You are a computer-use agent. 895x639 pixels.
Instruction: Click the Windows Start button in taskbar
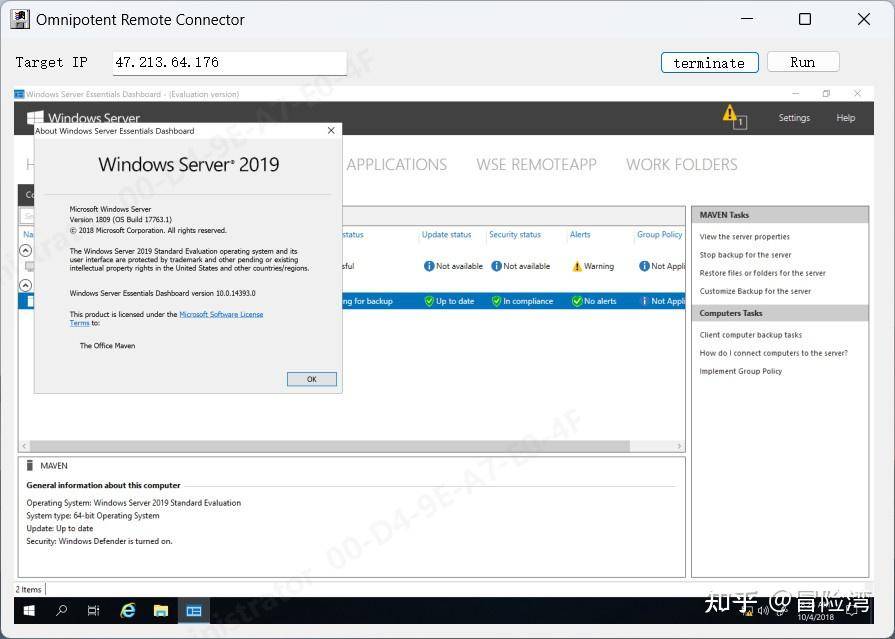[x=29, y=610]
